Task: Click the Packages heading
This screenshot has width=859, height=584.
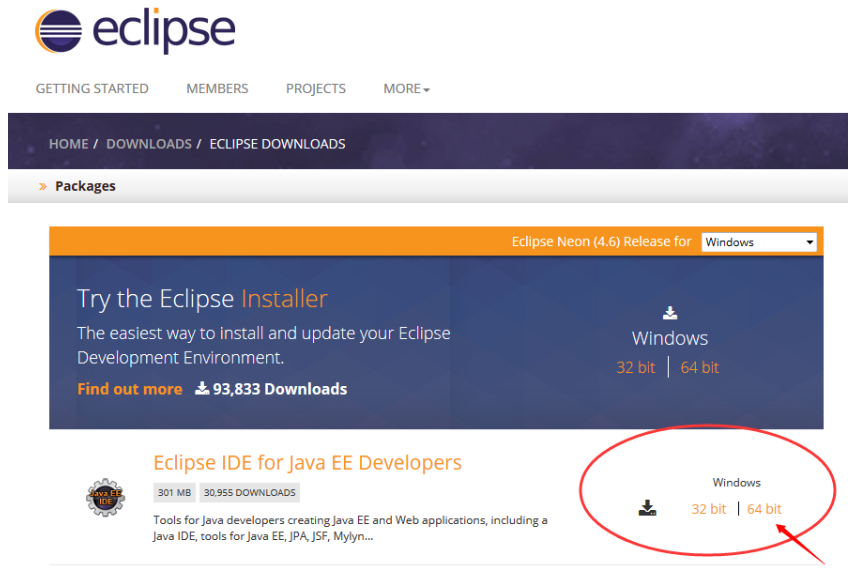Action: [x=85, y=186]
